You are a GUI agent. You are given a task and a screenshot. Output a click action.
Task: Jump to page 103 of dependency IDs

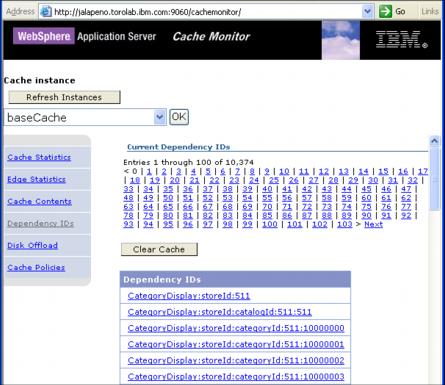coord(345,224)
